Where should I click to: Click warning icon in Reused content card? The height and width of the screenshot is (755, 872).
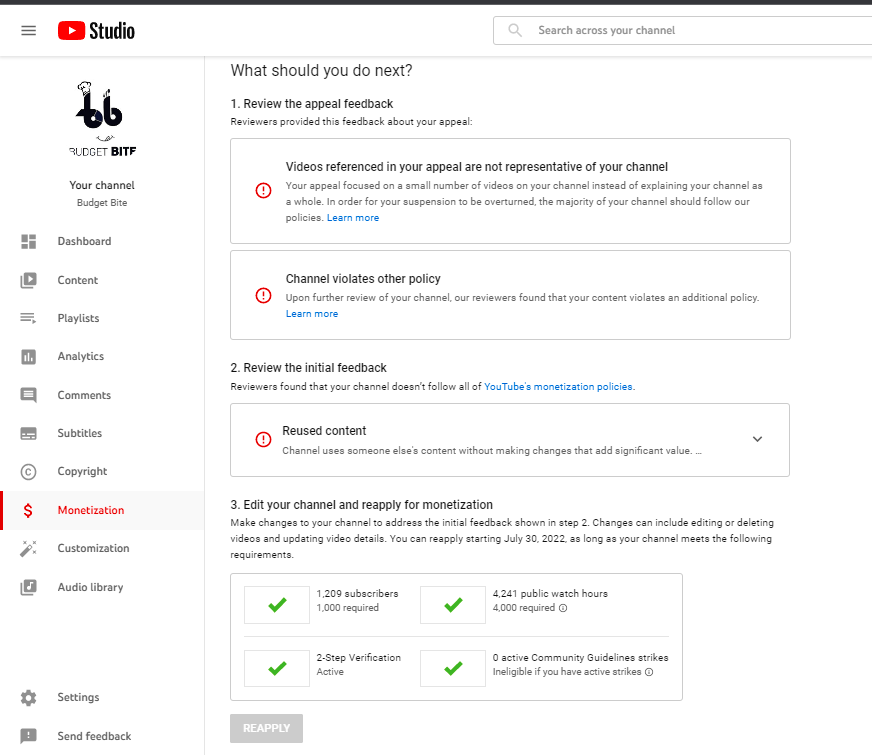click(x=263, y=439)
